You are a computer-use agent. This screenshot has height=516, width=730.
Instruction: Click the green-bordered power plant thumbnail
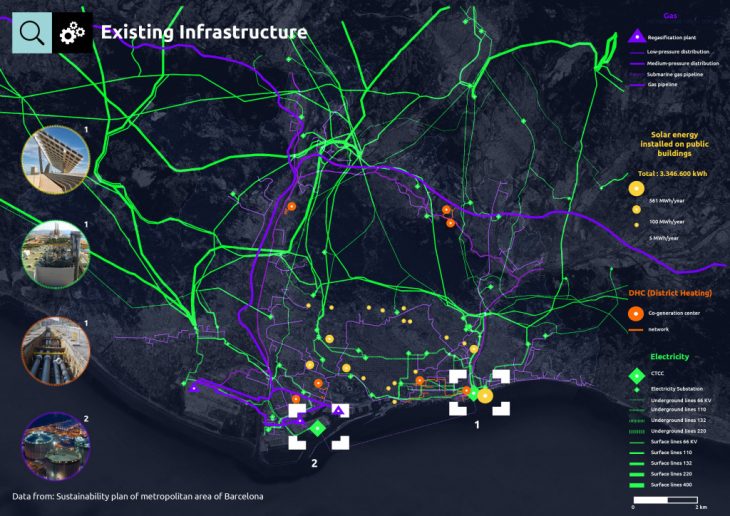[56, 256]
